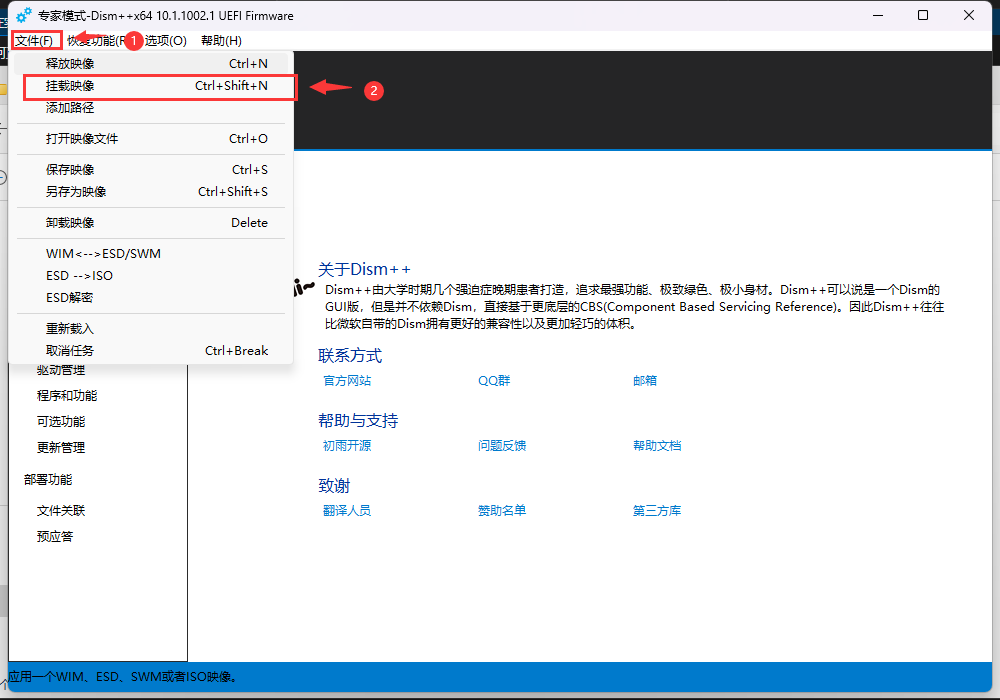Click the QQ群 contact link
The height and width of the screenshot is (700, 1000).
pyautogui.click(x=494, y=381)
